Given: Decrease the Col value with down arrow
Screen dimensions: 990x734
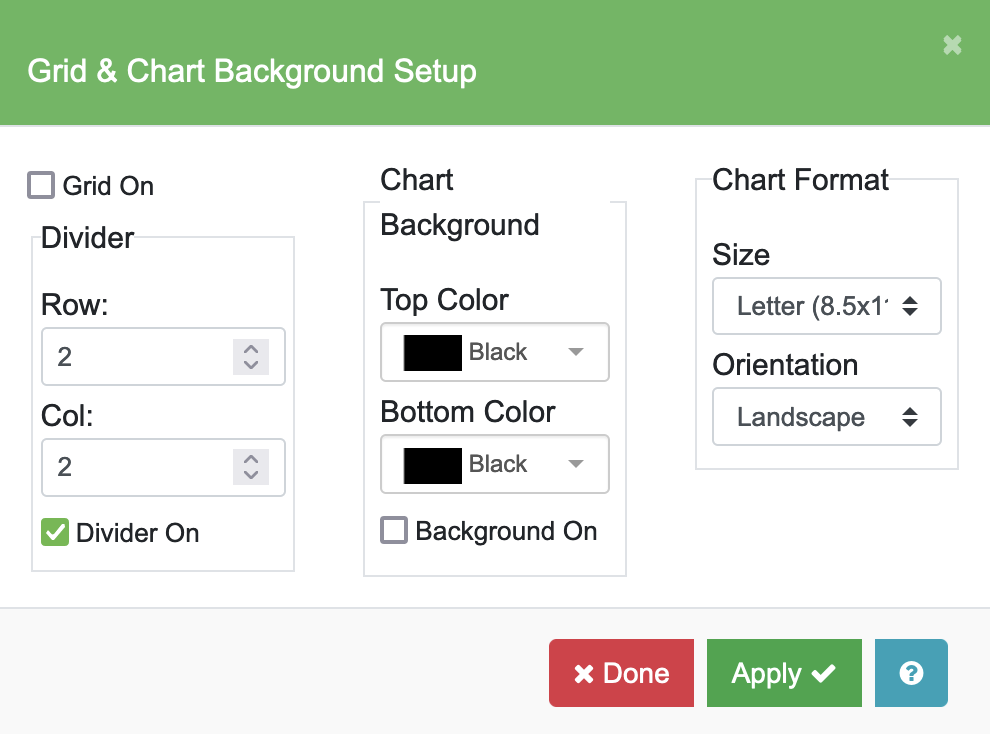Looking at the screenshot, I should (251, 475).
